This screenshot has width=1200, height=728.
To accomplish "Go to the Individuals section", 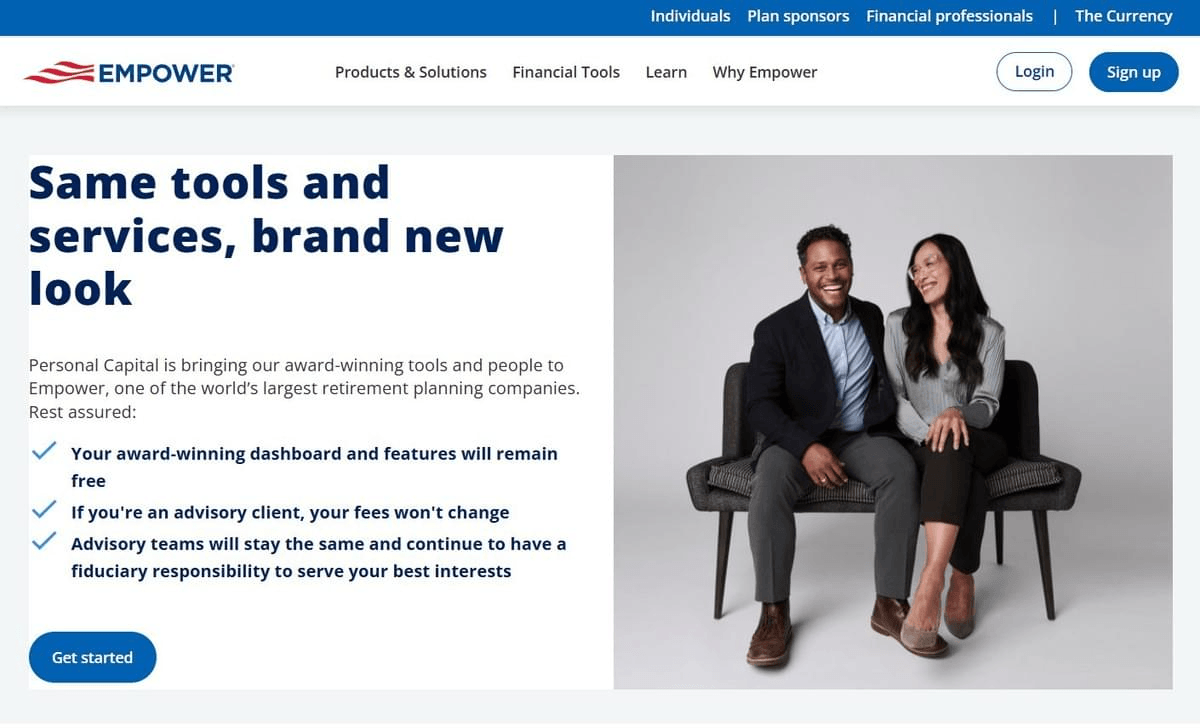I will (690, 16).
